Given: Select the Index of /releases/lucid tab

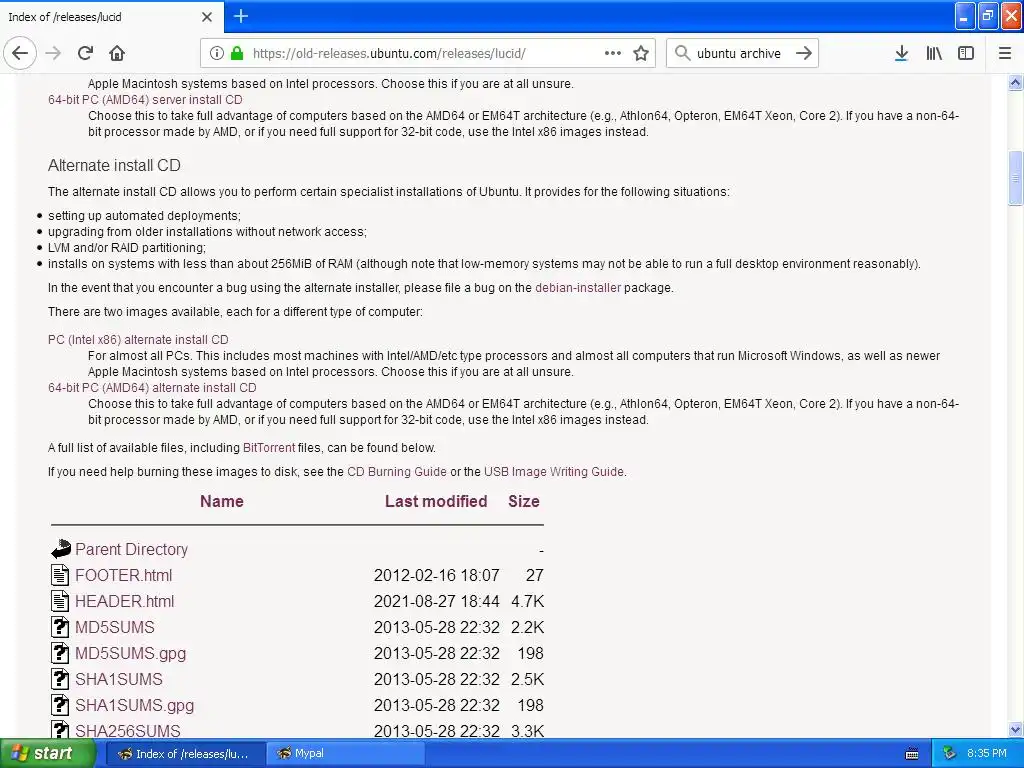Looking at the screenshot, I should [111, 17].
